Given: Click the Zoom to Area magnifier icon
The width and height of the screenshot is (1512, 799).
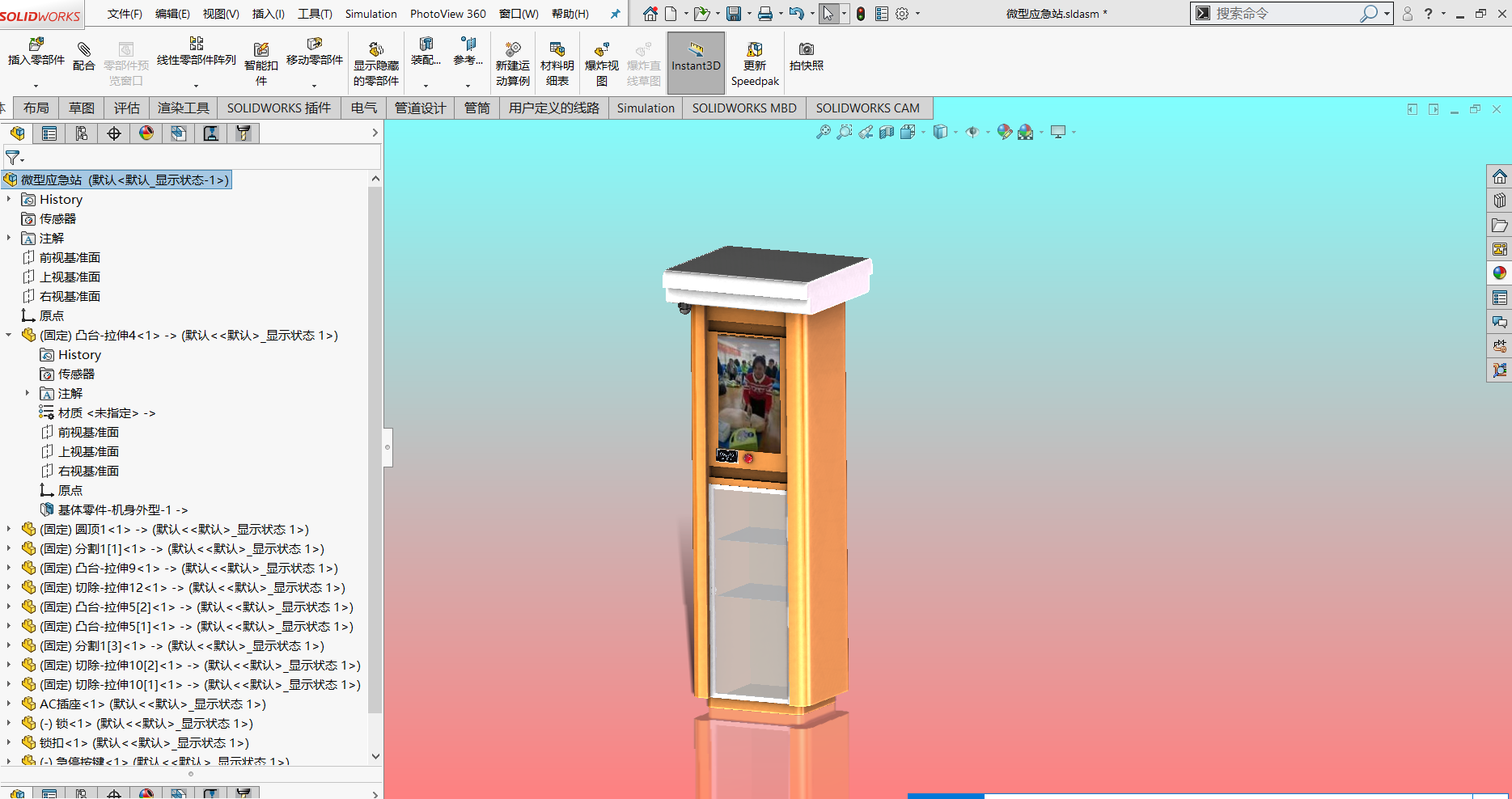Looking at the screenshot, I should point(845,132).
